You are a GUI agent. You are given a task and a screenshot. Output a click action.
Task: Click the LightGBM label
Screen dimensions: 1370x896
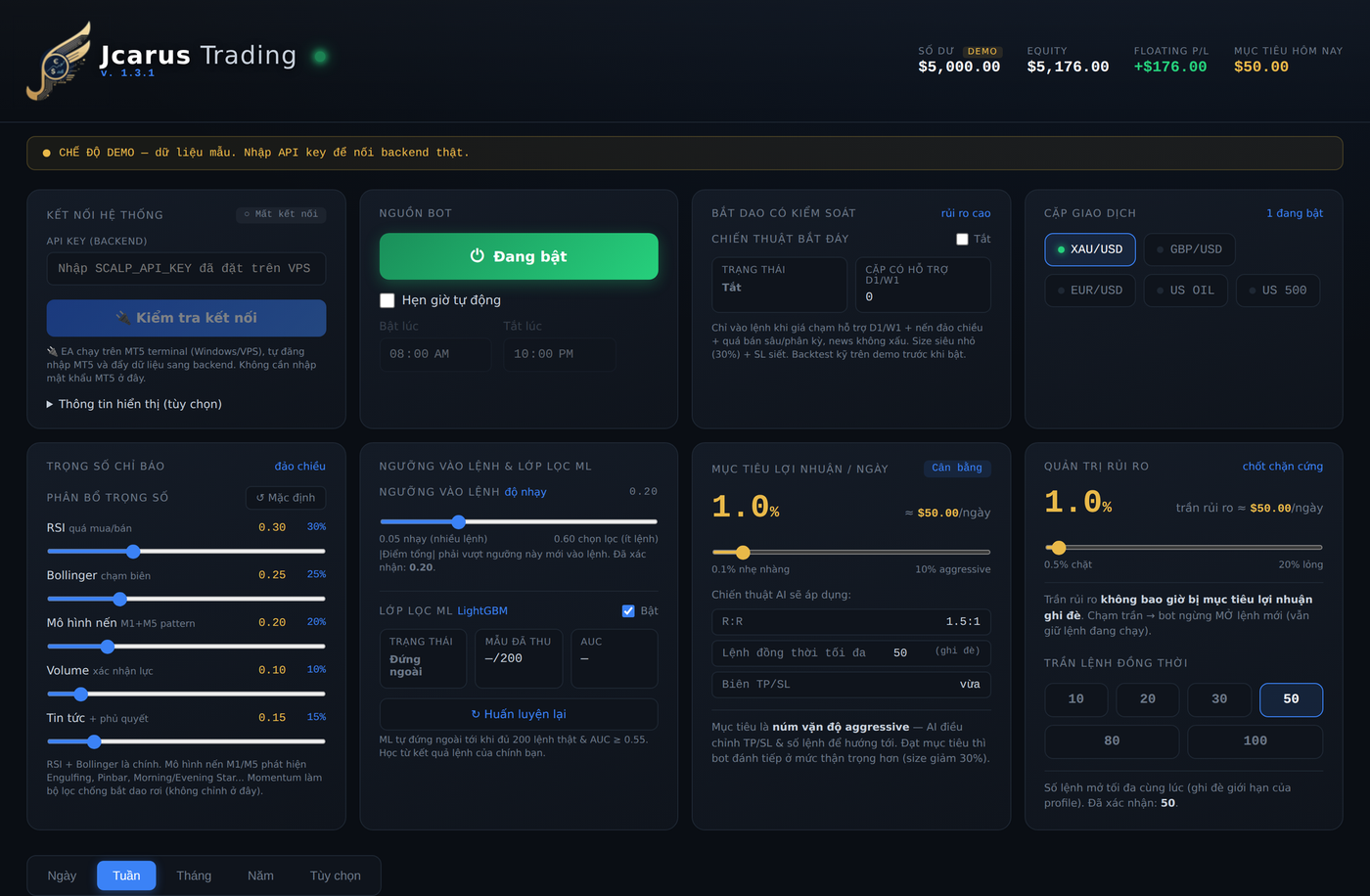pos(482,611)
